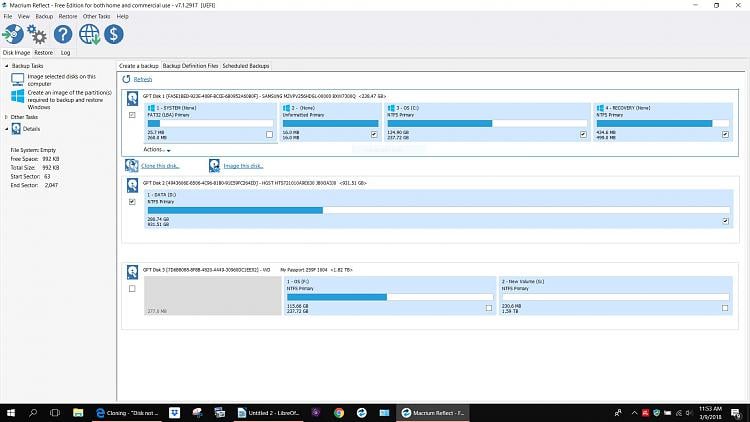Open the View menu

(x=23, y=16)
